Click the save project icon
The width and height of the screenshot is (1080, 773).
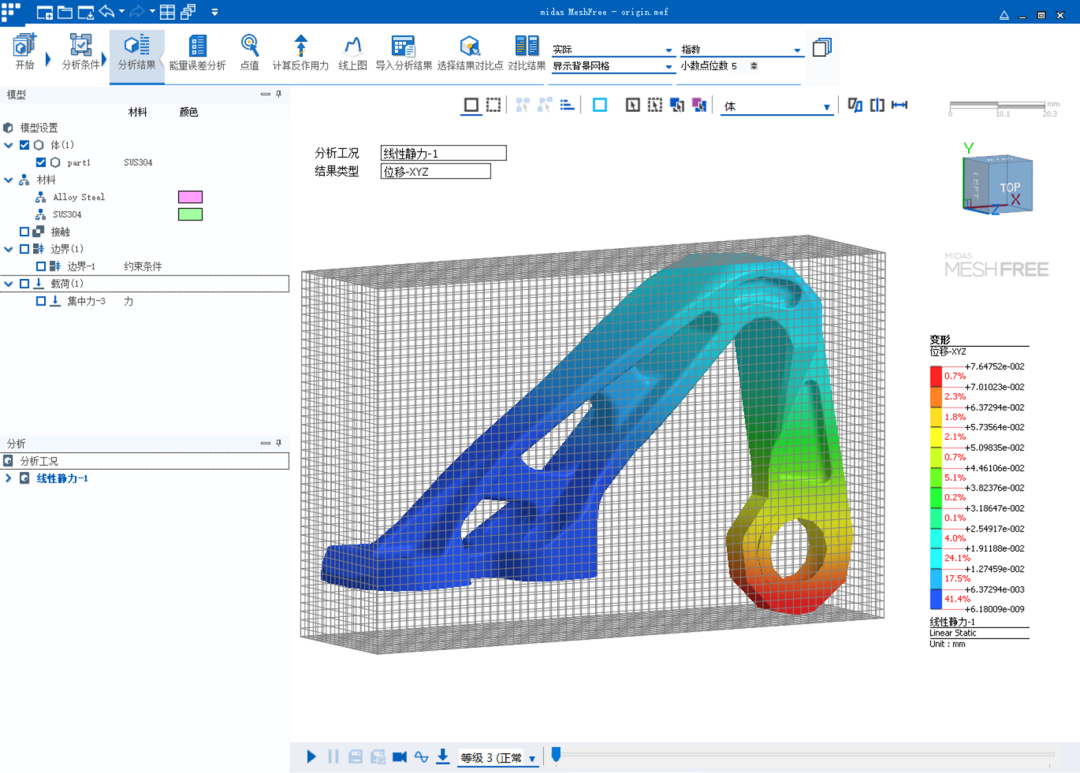pyautogui.click(x=85, y=12)
